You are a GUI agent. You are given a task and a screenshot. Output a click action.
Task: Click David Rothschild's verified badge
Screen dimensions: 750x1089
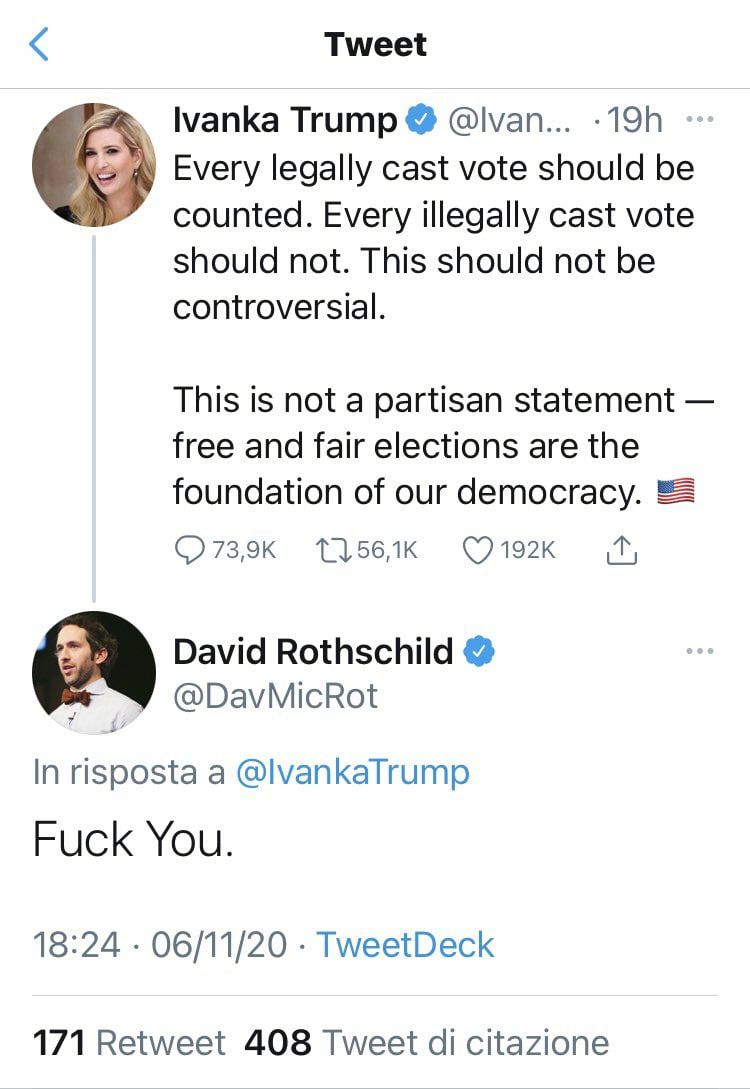coord(481,651)
